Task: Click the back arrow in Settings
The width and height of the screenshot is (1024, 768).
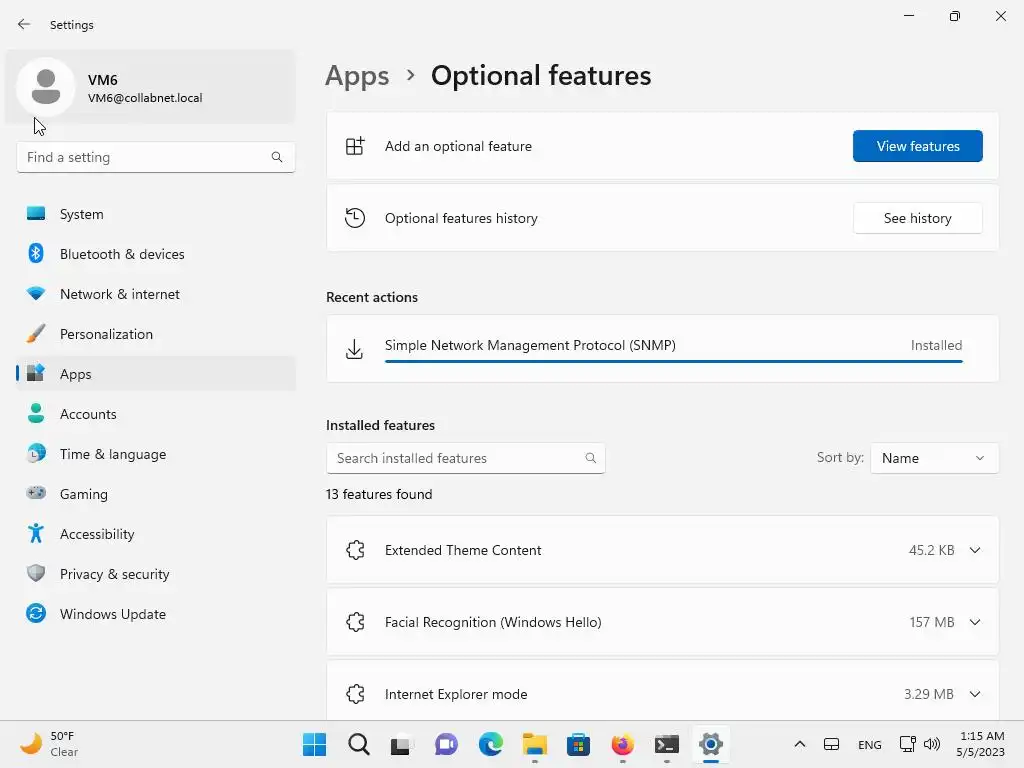Action: pos(24,24)
